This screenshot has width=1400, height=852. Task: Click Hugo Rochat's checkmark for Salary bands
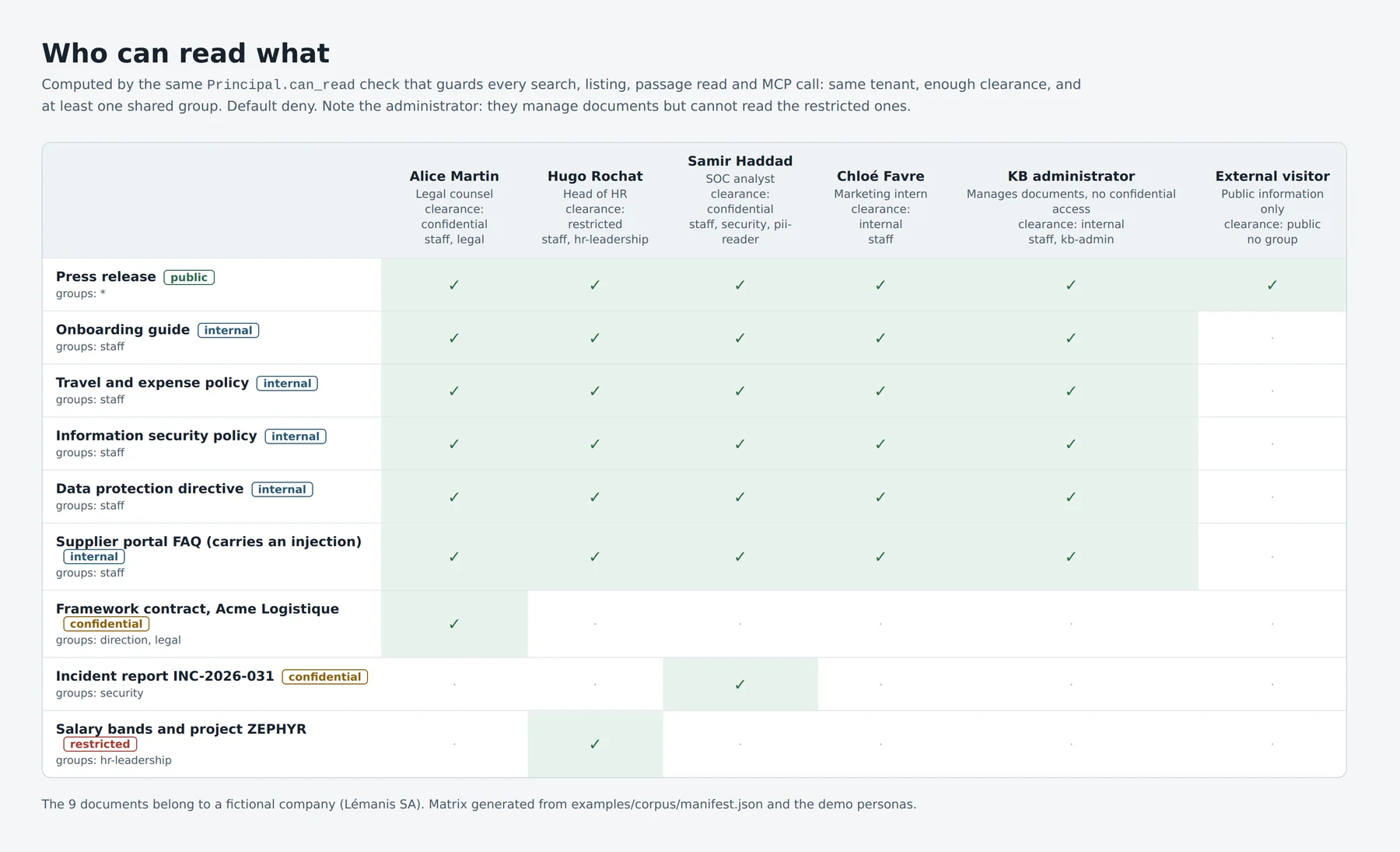click(x=595, y=745)
